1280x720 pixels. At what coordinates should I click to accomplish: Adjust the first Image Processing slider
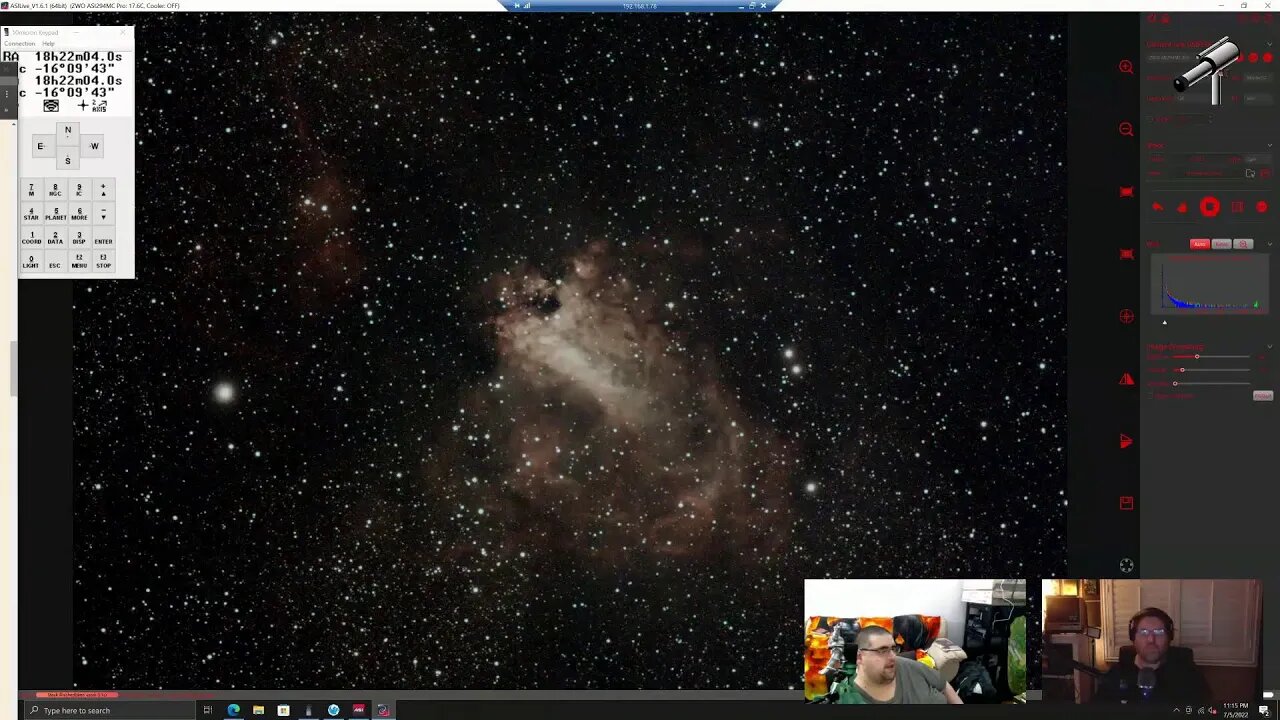pos(1210,357)
